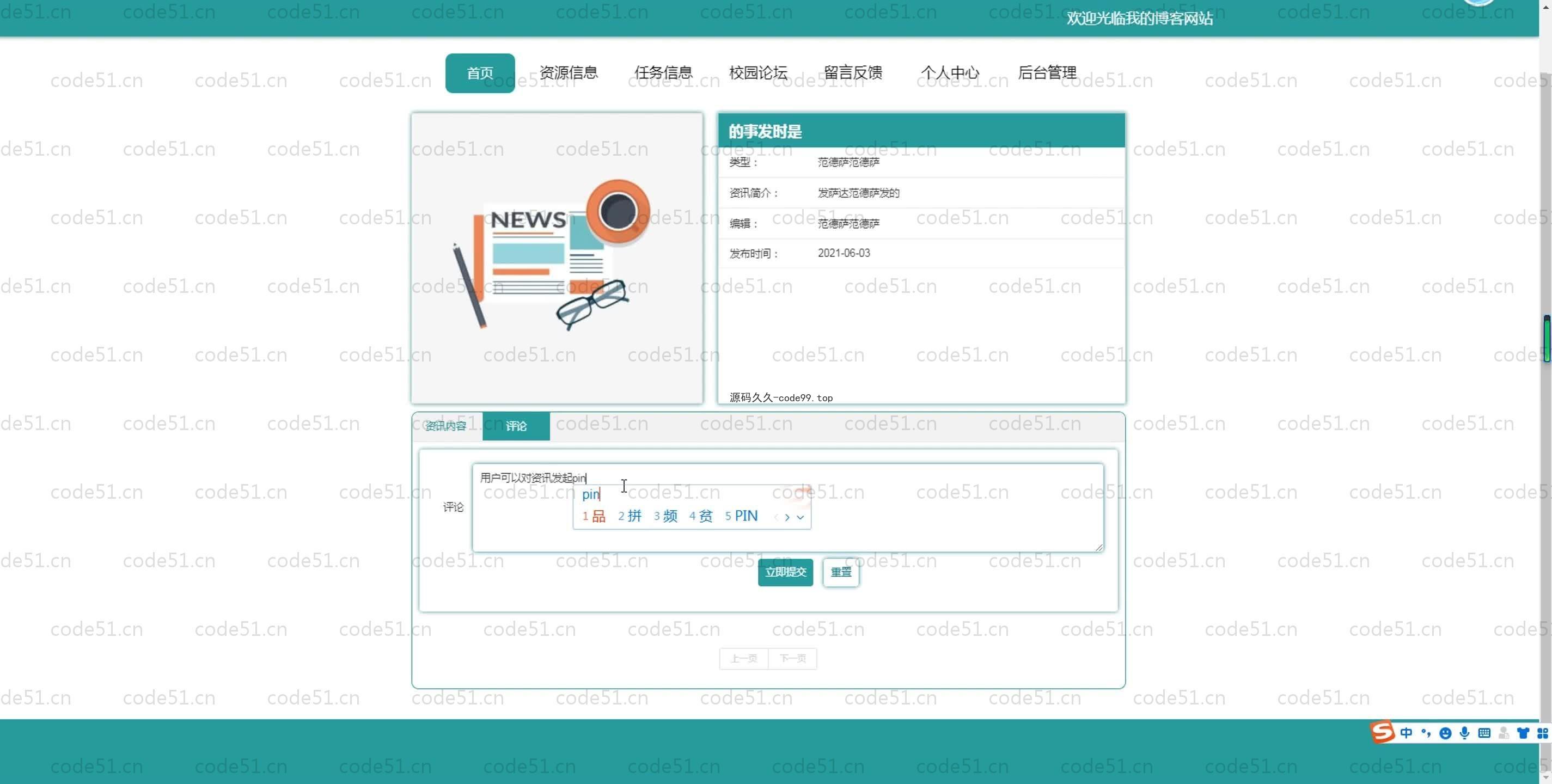
Task: Select the 首页 navigation tab
Action: [x=480, y=73]
